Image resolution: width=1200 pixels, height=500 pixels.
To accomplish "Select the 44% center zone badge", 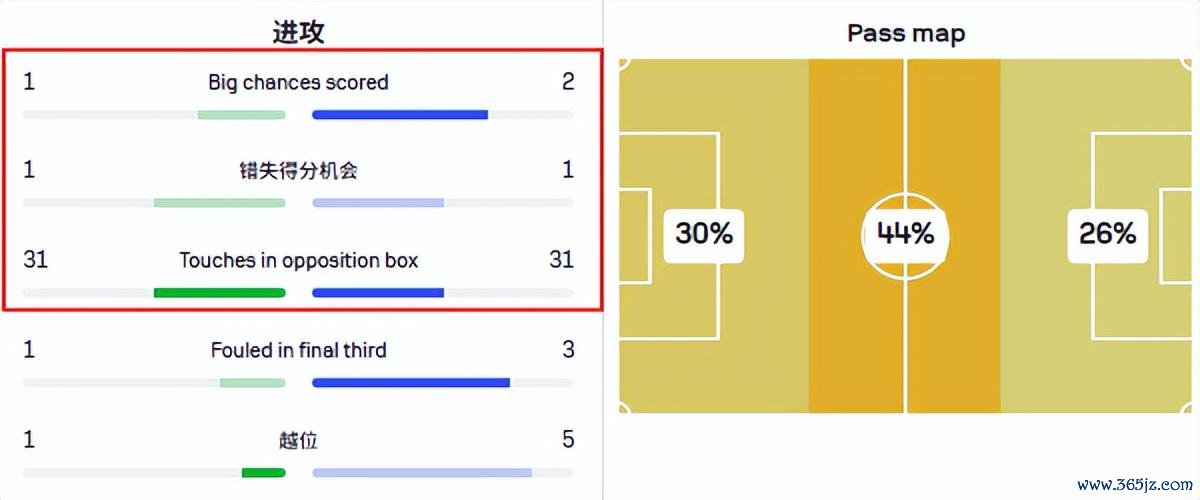I will pos(906,234).
